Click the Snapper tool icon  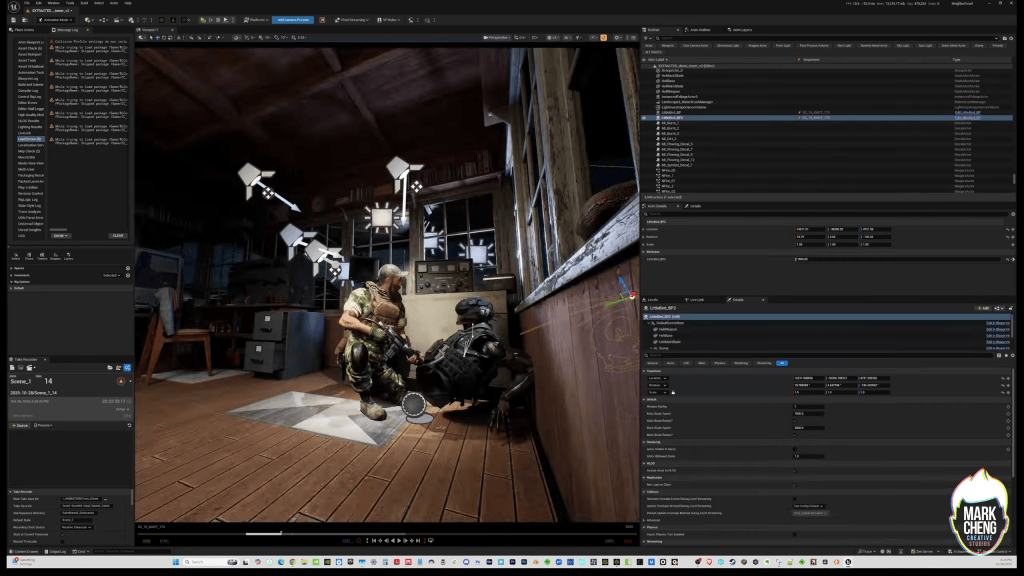click(56, 256)
